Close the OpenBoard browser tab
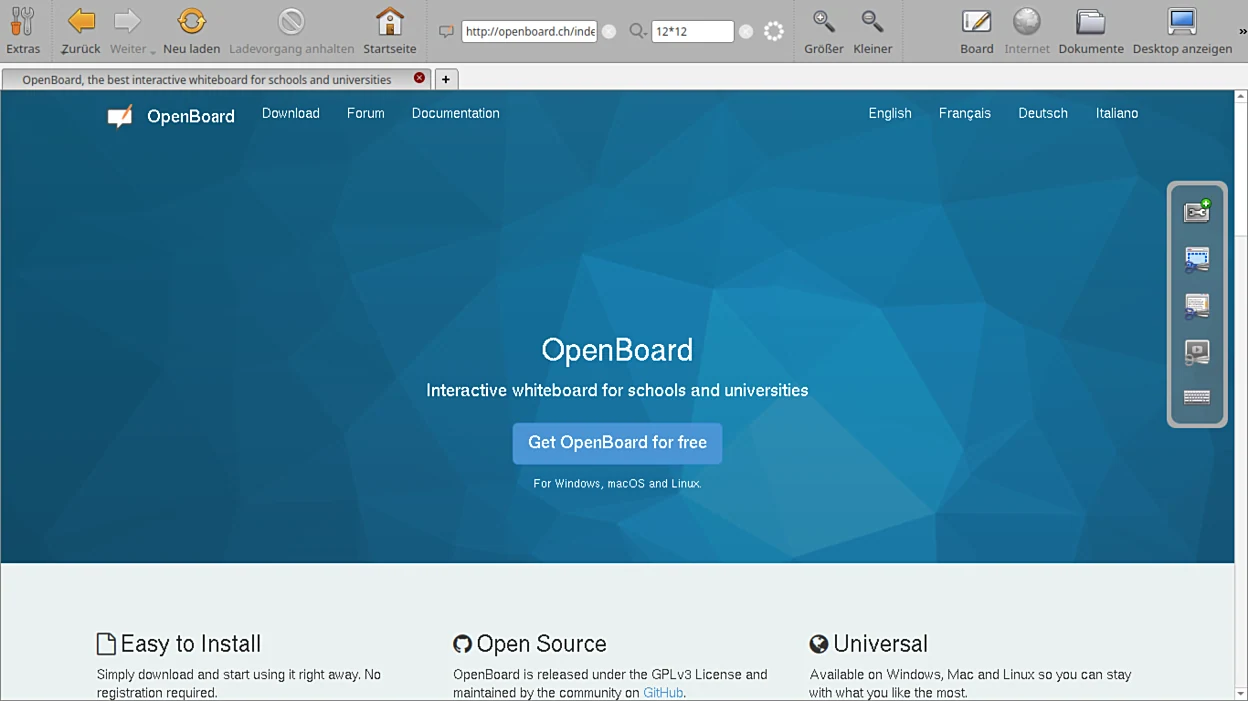Screen dimensions: 1248x702 [x=419, y=78]
